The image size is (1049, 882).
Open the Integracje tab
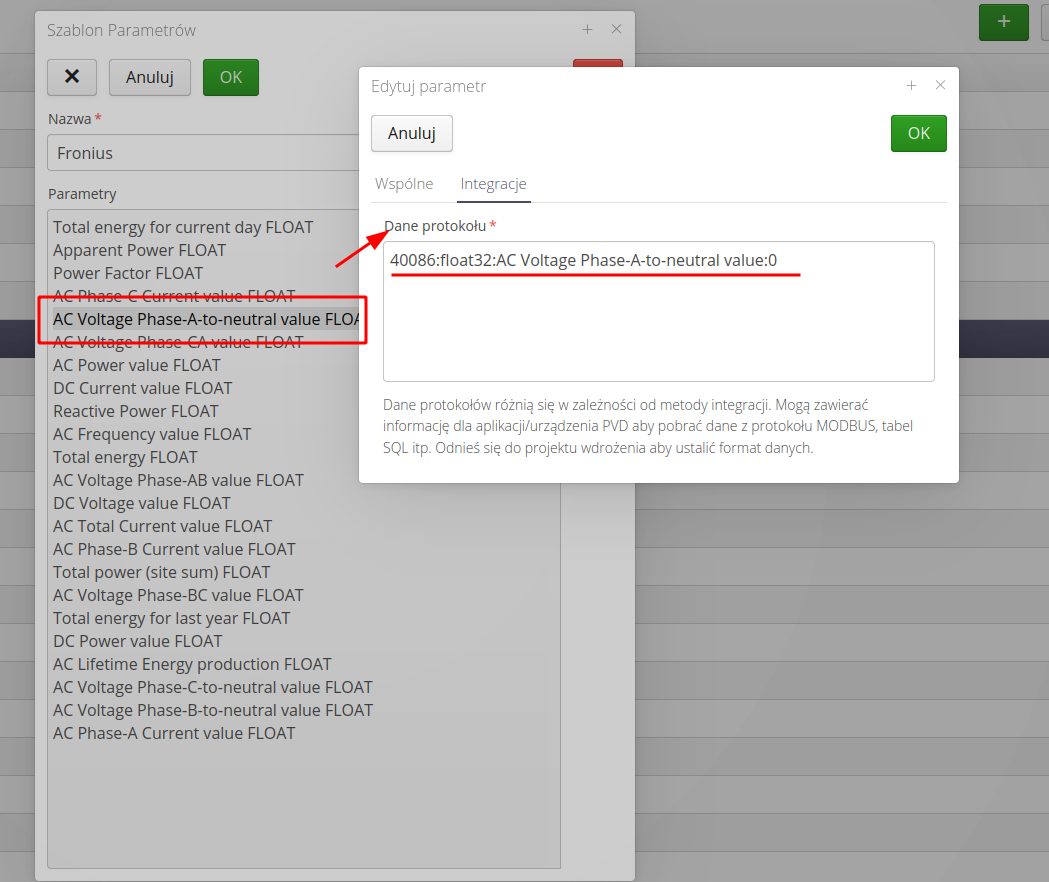tap(493, 184)
